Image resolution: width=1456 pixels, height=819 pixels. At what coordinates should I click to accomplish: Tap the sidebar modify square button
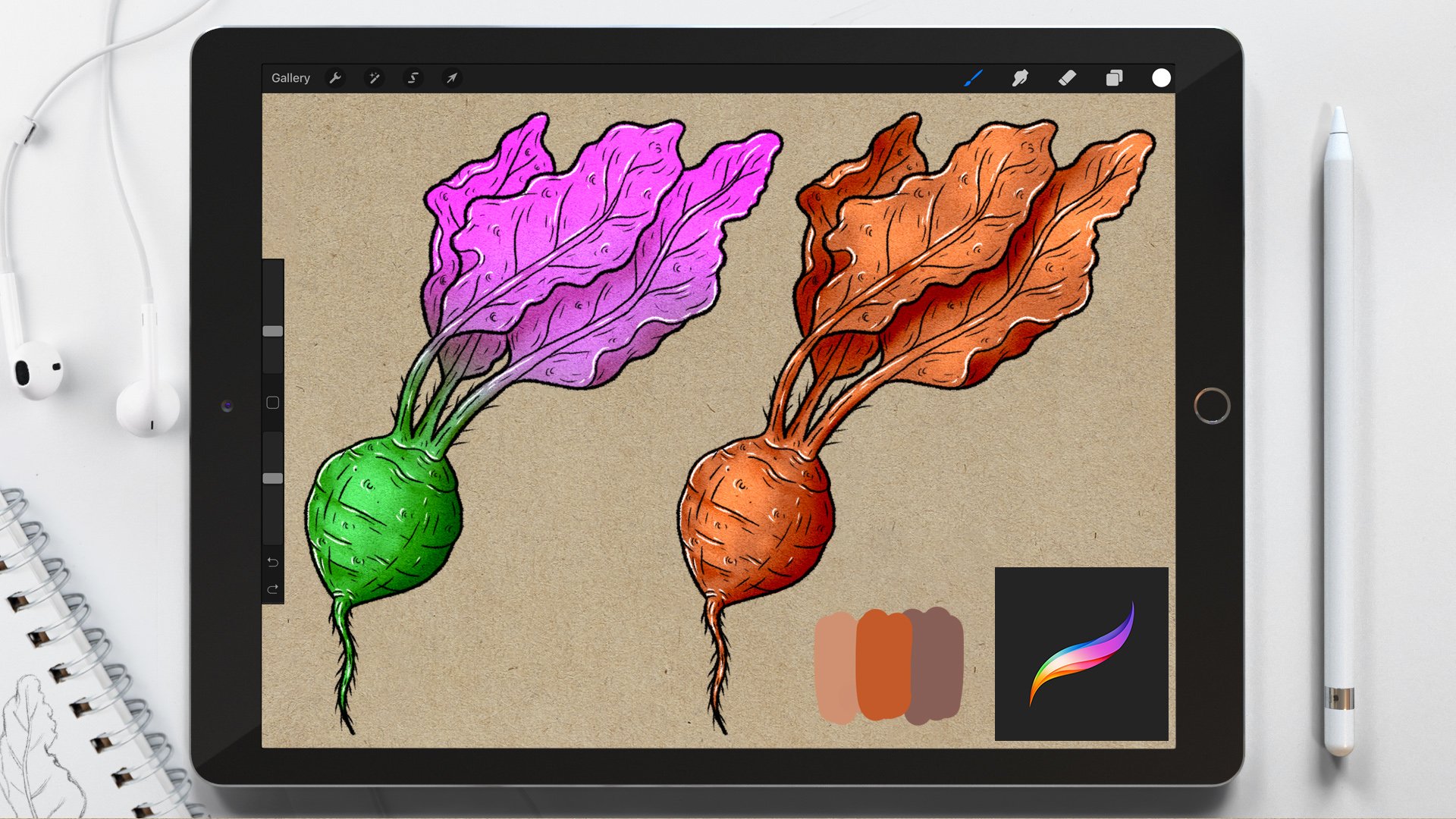coord(273,403)
